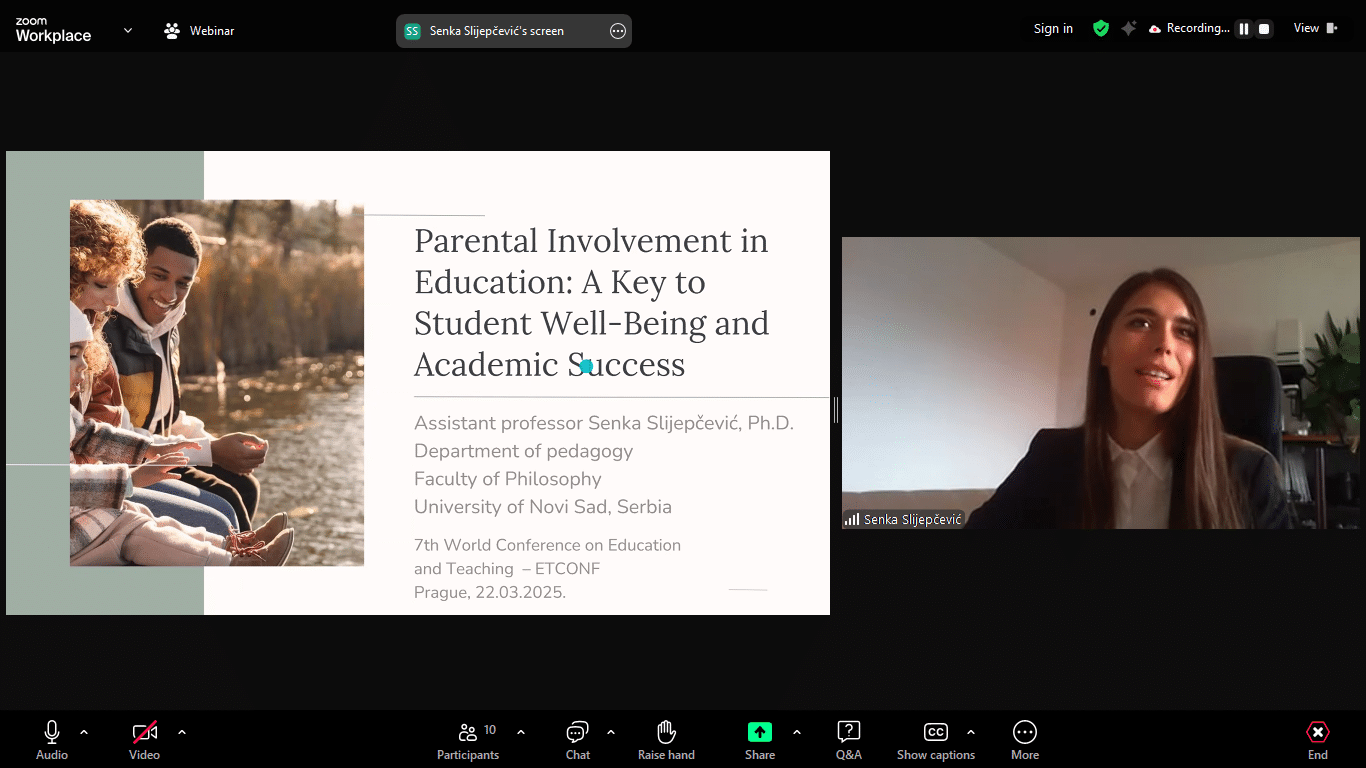1366x768 pixels.
Task: Open the Q&A window
Action: [x=848, y=740]
